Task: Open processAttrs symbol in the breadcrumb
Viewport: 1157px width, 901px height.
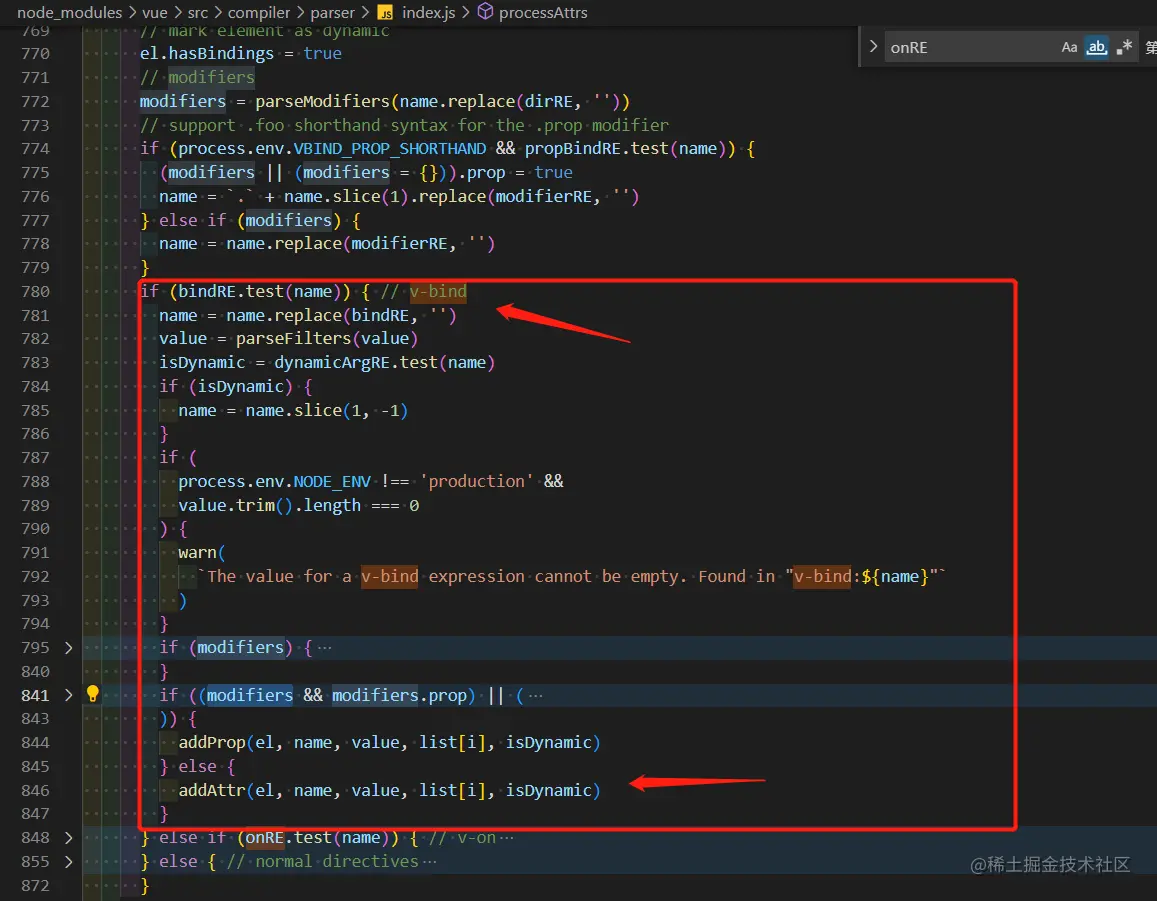Action: pos(543,13)
